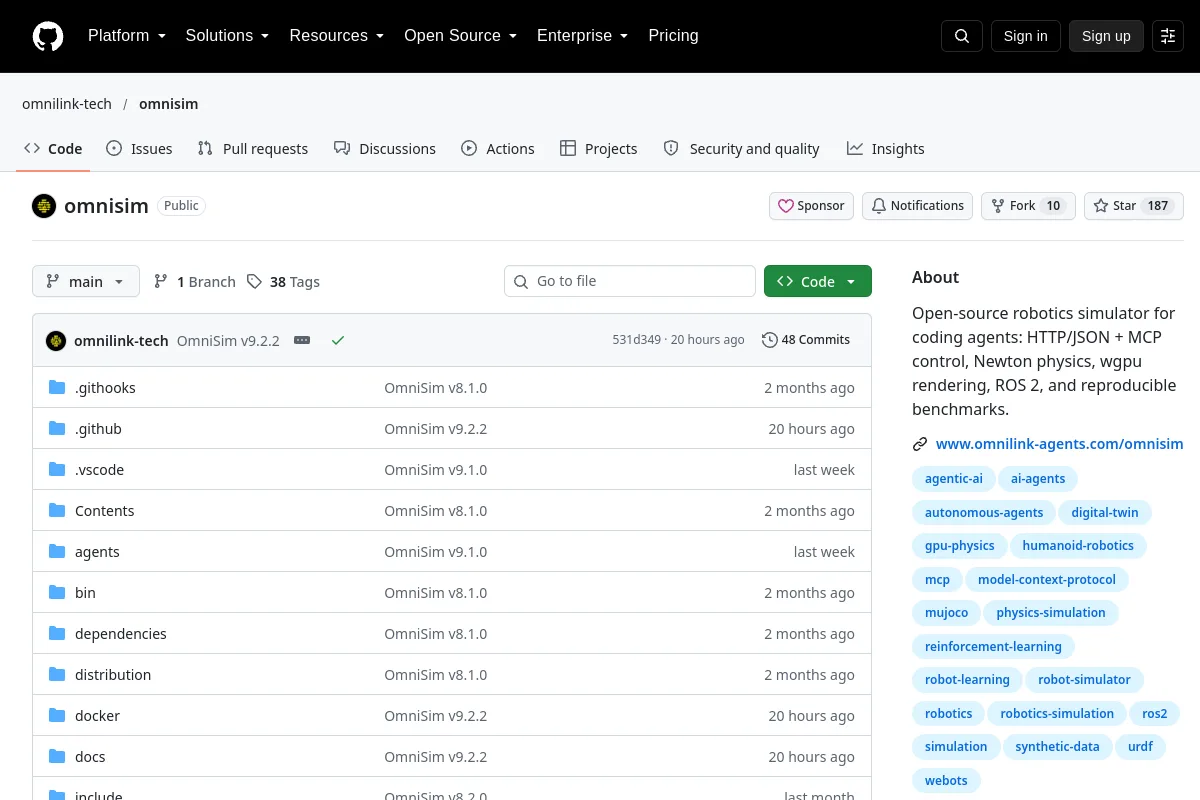
Task: Visit www.omnilink-agents.com/omnisim link
Action: click(x=1060, y=444)
